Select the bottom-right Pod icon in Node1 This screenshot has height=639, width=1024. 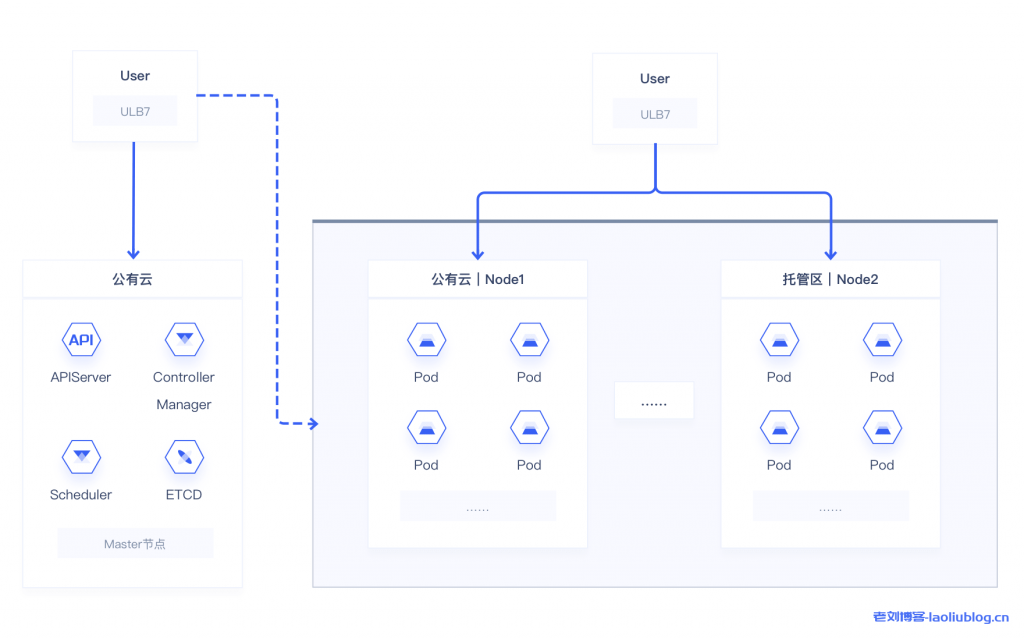[529, 428]
